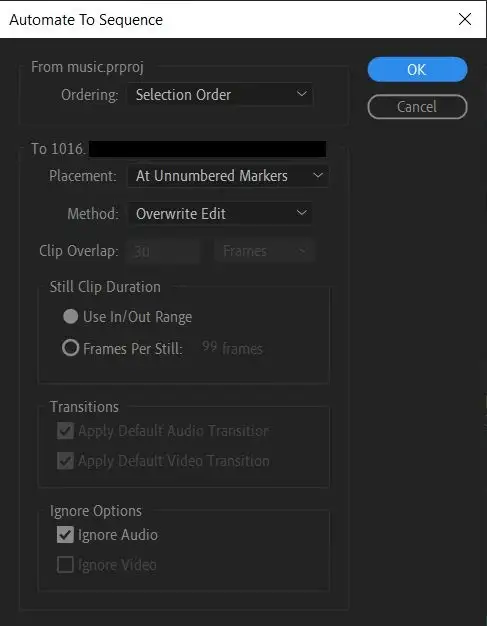Image resolution: width=487 pixels, height=626 pixels.
Task: Click the 99 frames per still value
Action: click(210, 347)
